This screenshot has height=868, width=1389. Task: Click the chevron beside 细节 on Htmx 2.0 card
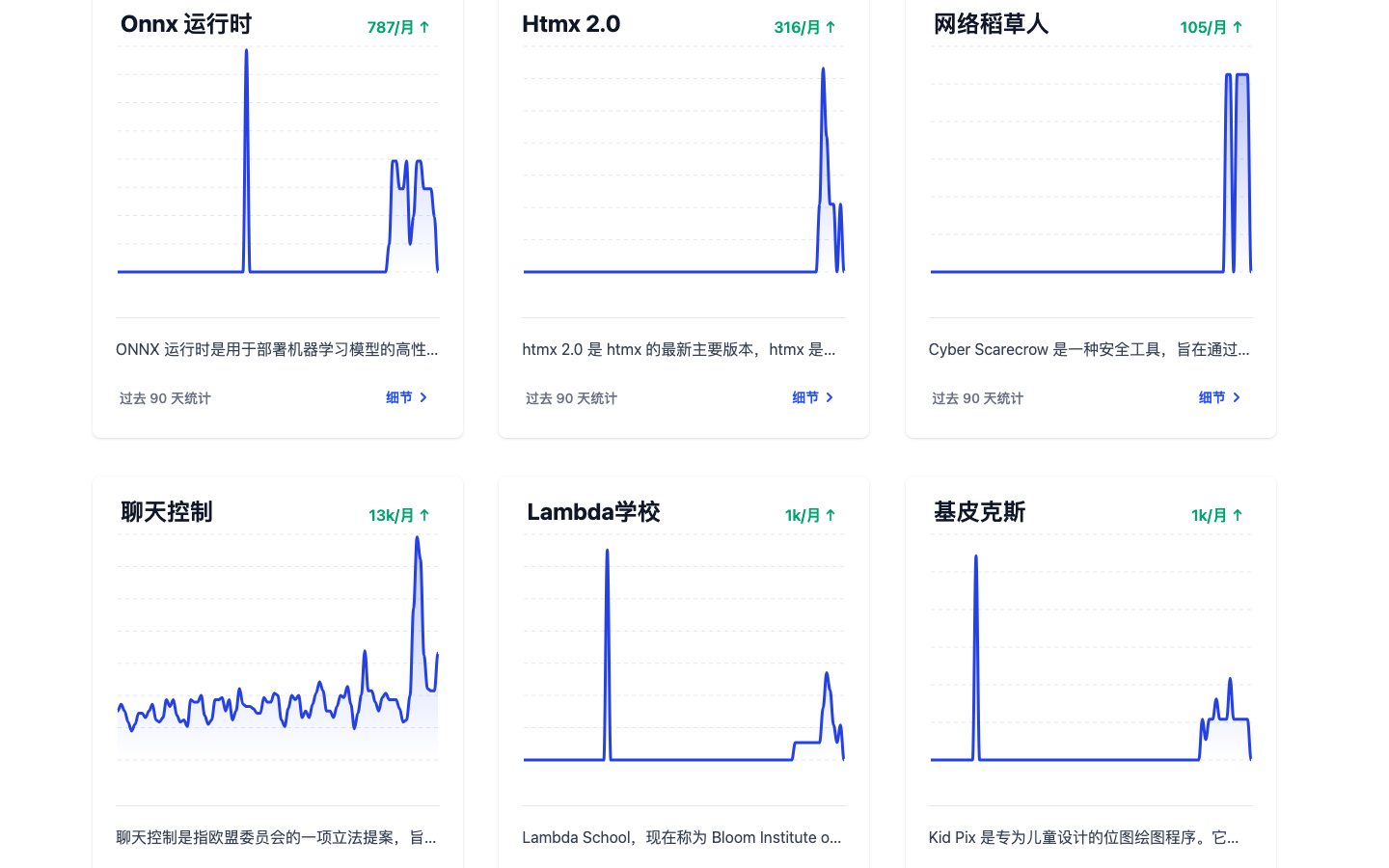coord(831,396)
